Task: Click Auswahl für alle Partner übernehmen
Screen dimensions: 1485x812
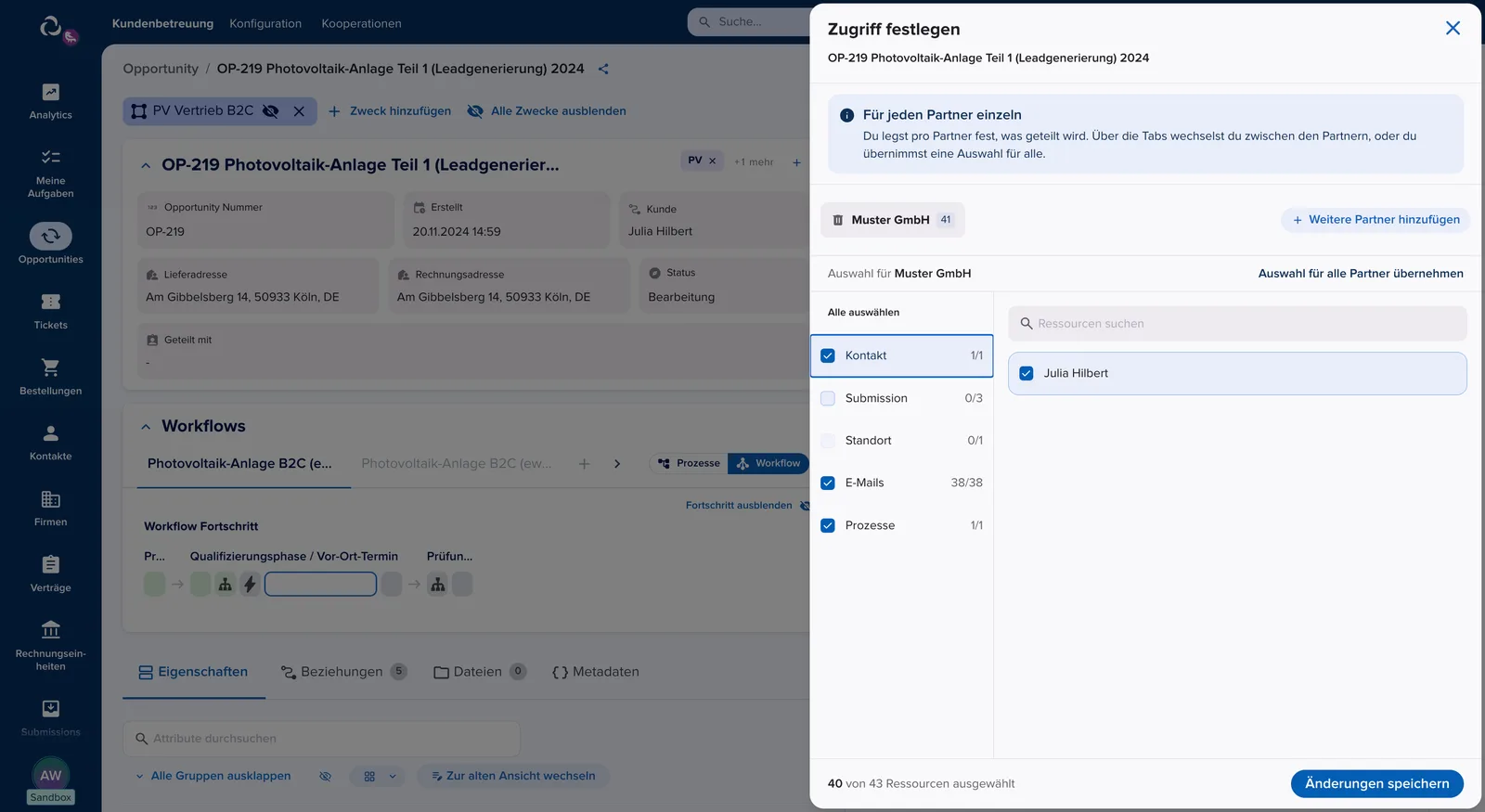Action: point(1361,274)
